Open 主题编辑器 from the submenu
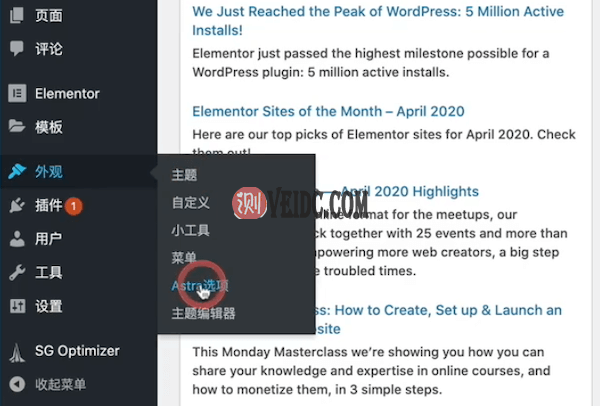Screen dimensions: 600x406 click(x=203, y=314)
